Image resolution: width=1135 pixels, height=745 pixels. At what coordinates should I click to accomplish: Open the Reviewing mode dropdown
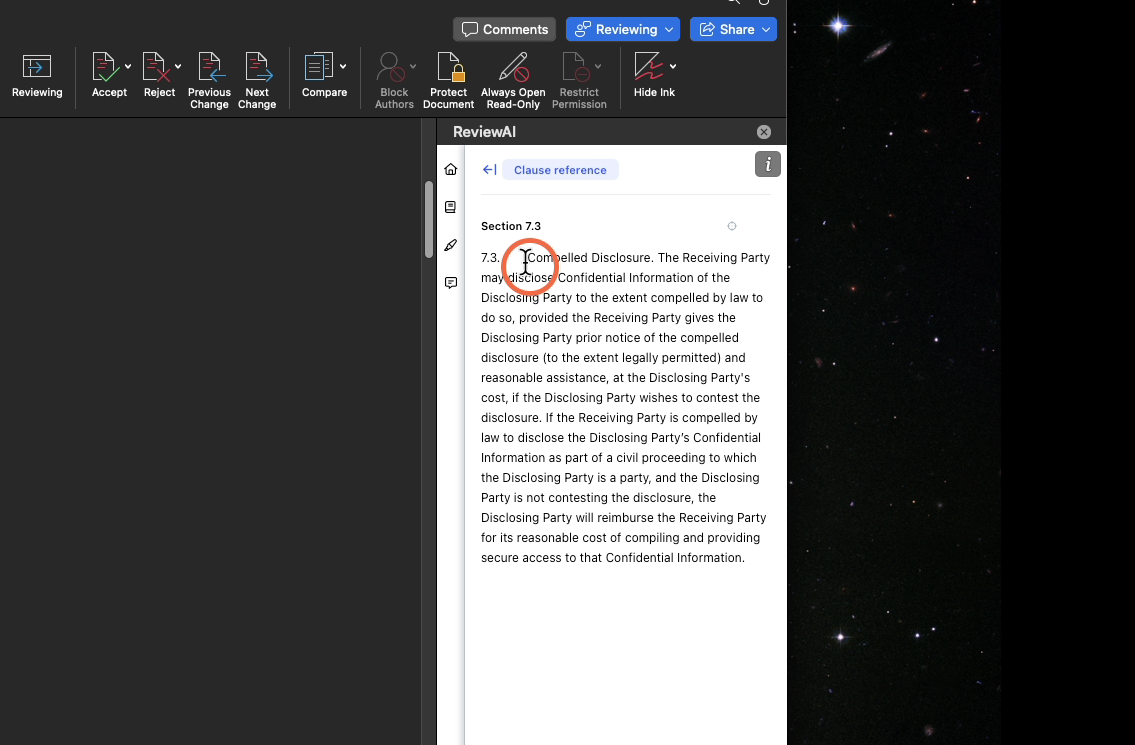click(623, 29)
